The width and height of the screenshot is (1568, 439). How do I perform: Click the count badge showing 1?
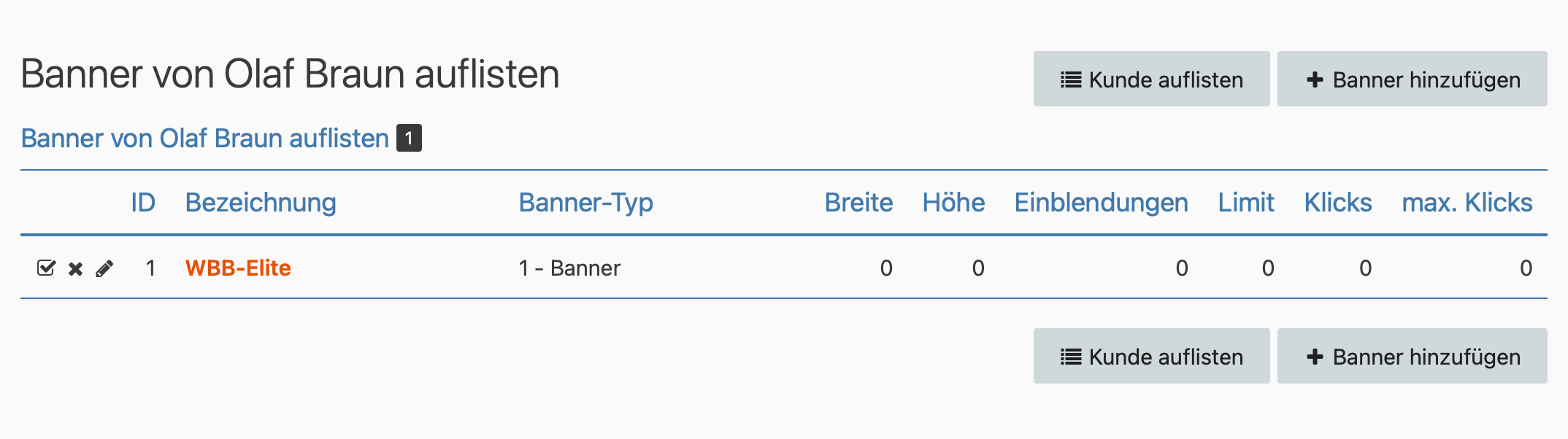[x=409, y=138]
